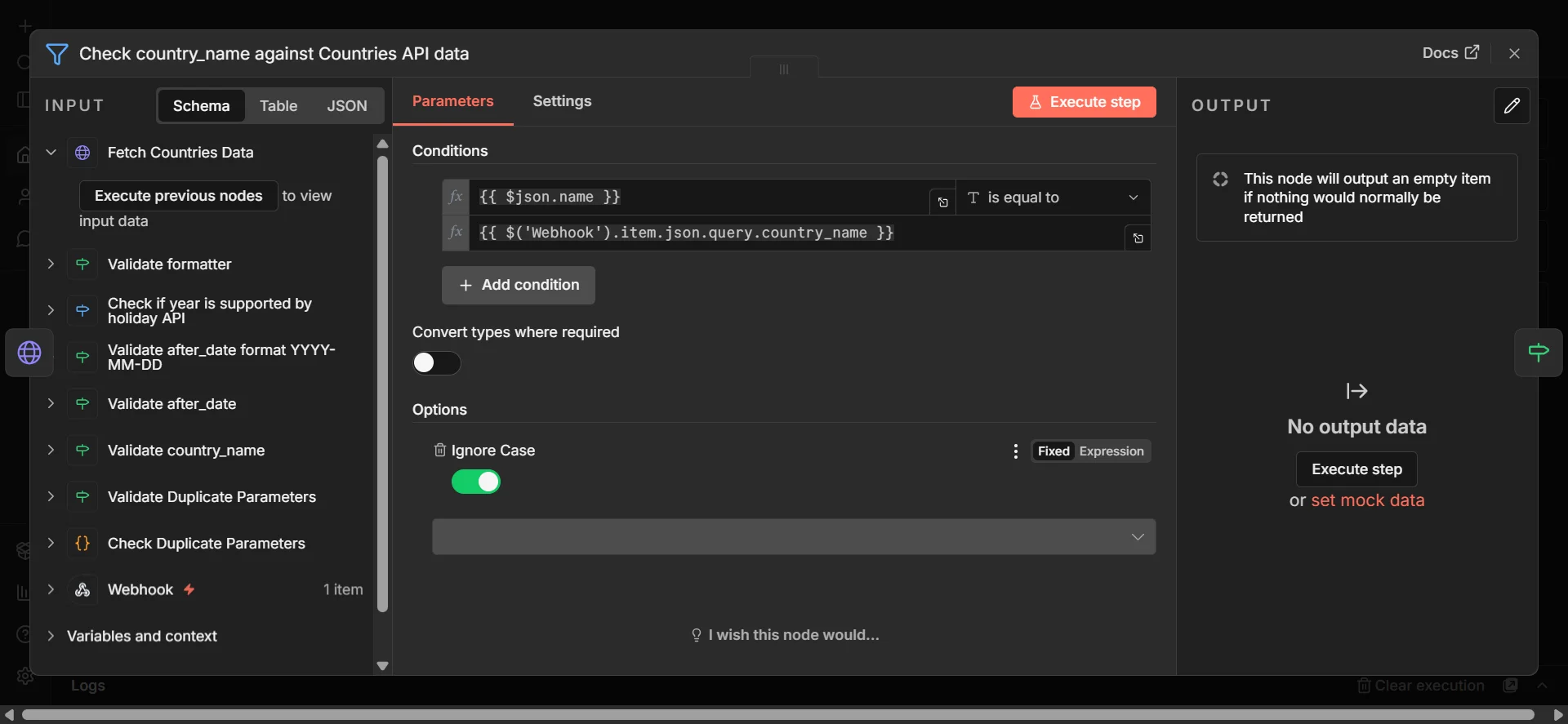
Task: Open Docs external link
Action: tap(1450, 53)
